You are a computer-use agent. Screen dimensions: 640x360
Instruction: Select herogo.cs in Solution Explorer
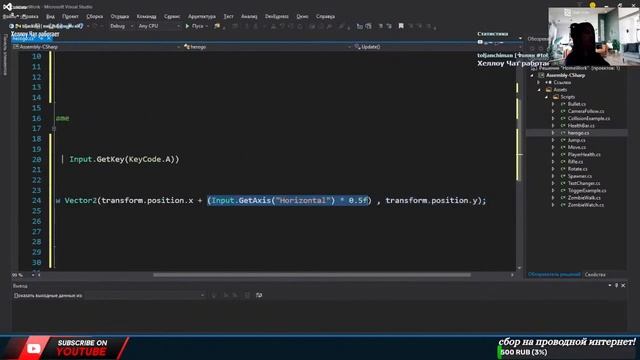coord(578,133)
